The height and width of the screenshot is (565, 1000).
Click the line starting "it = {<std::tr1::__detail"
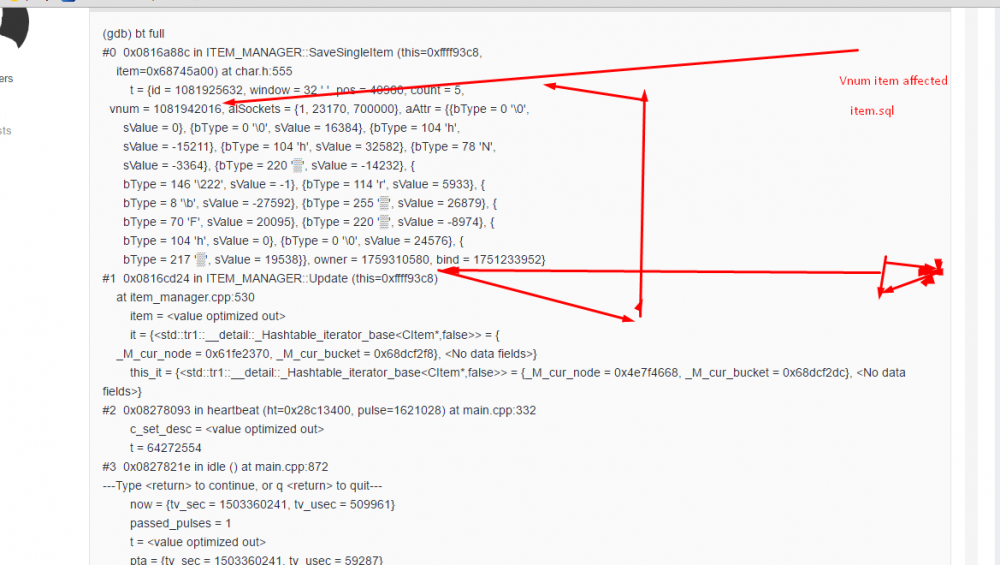315,335
